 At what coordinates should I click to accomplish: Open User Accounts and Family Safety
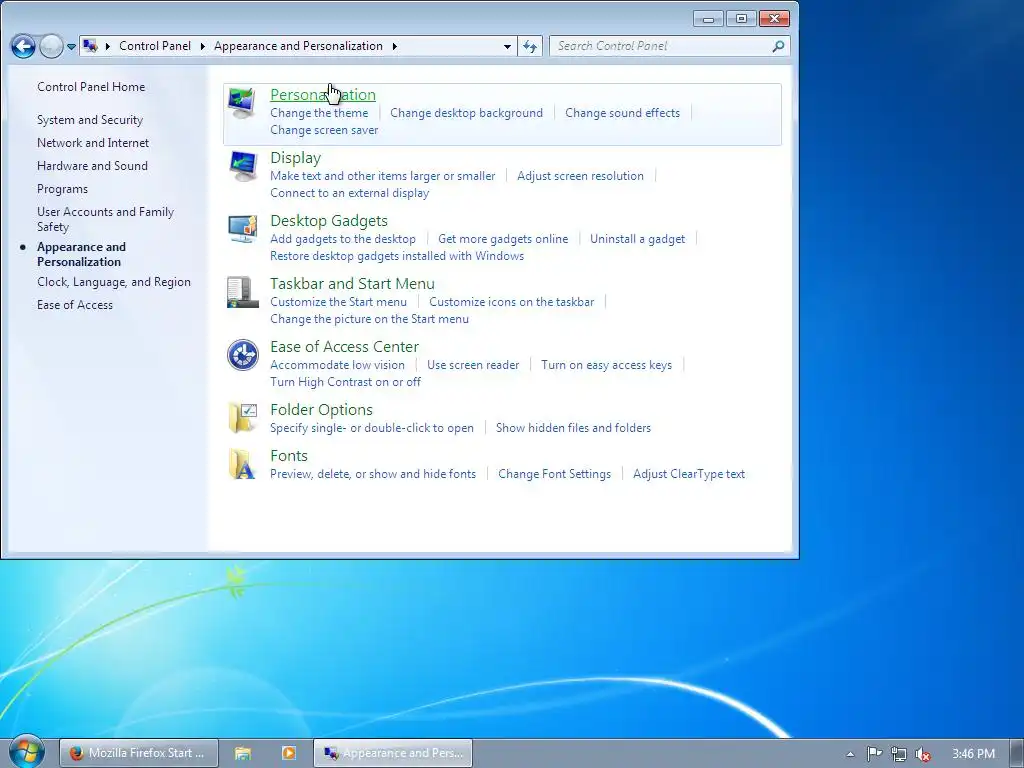105,219
